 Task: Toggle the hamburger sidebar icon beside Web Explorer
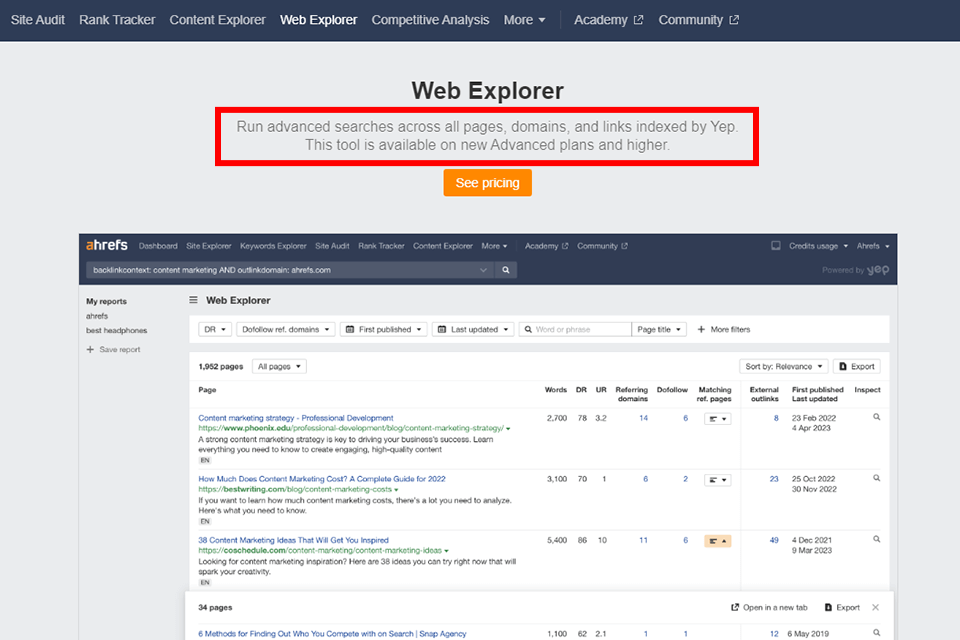pyautogui.click(x=193, y=300)
